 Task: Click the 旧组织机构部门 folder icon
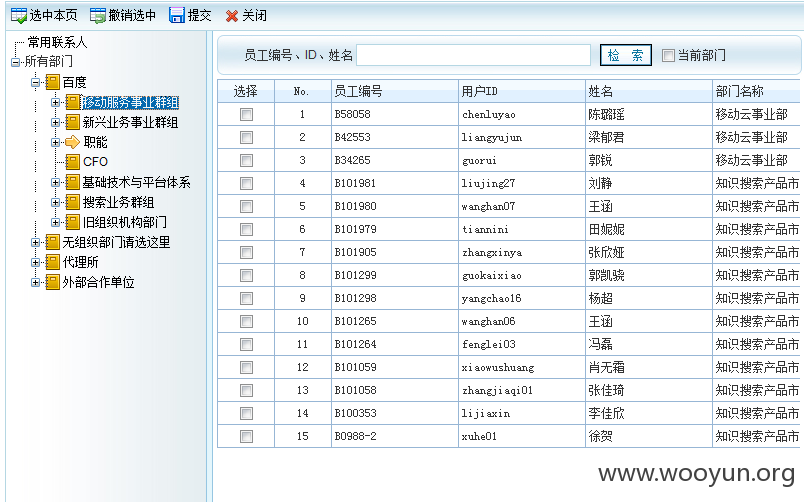(x=73, y=222)
